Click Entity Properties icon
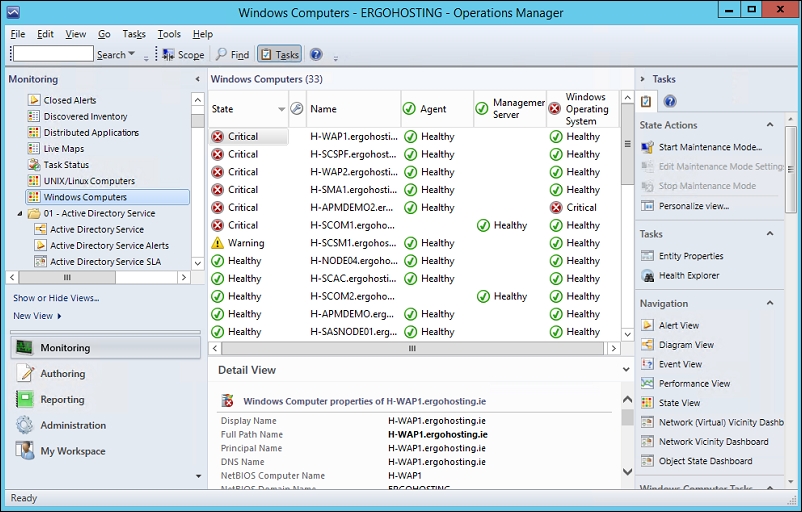 click(647, 256)
